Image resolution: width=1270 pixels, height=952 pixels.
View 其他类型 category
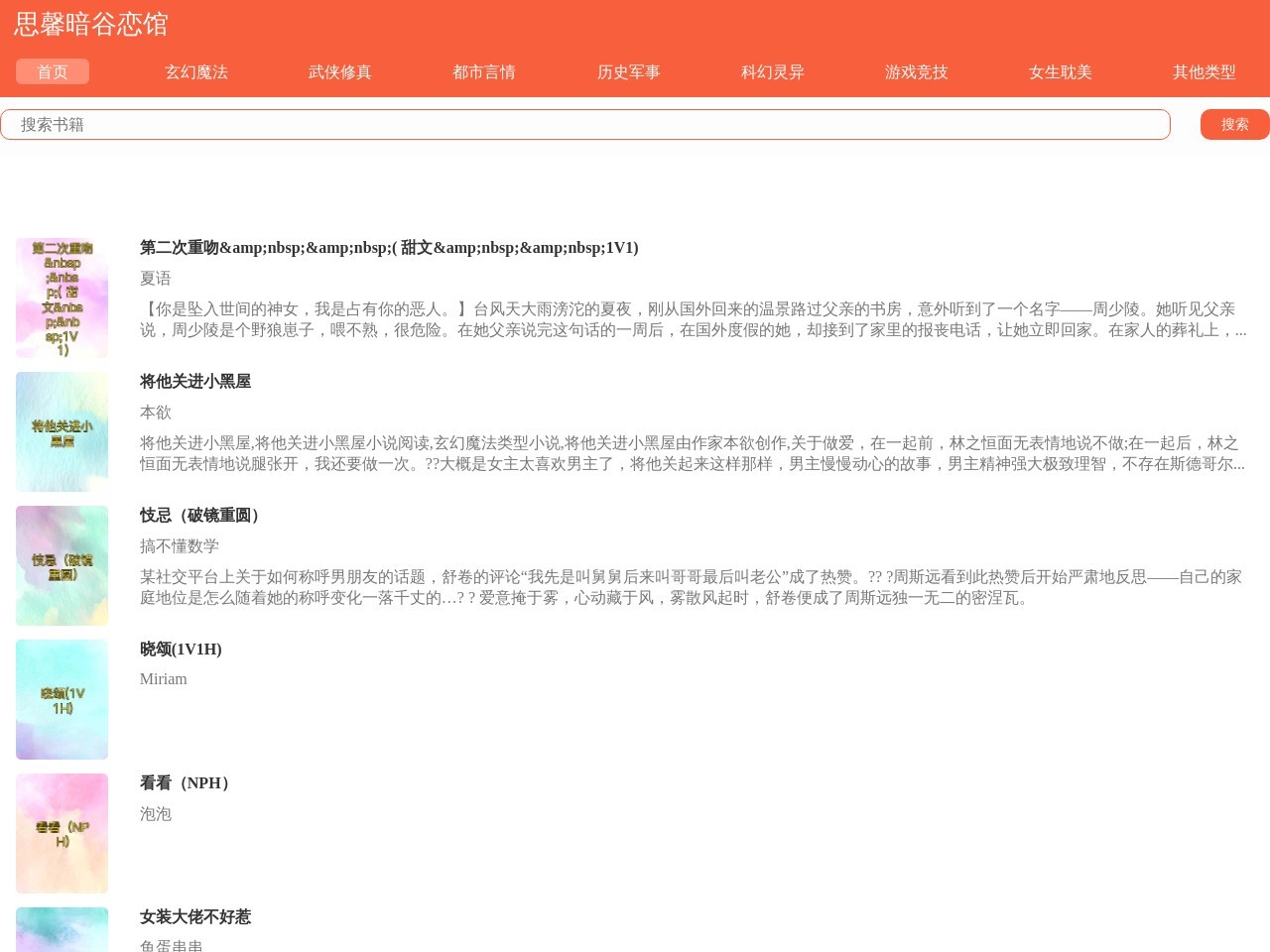pyautogui.click(x=1204, y=71)
